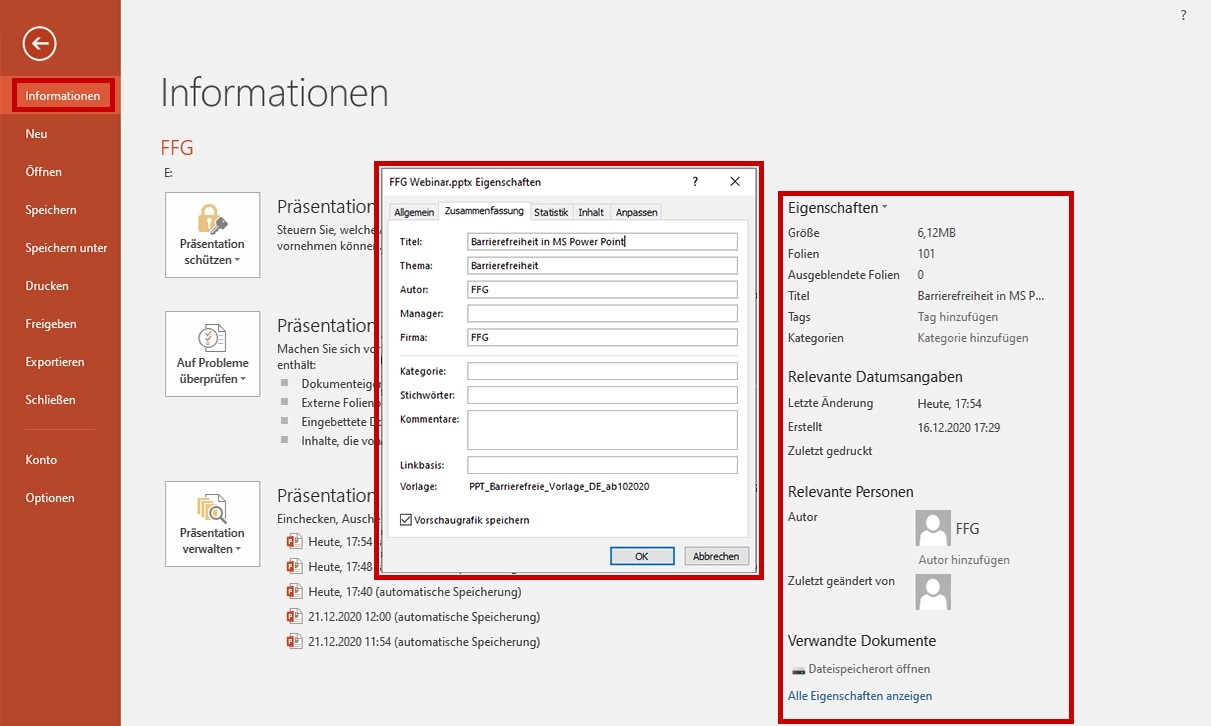Select Exportieren in the sidebar

coord(55,362)
